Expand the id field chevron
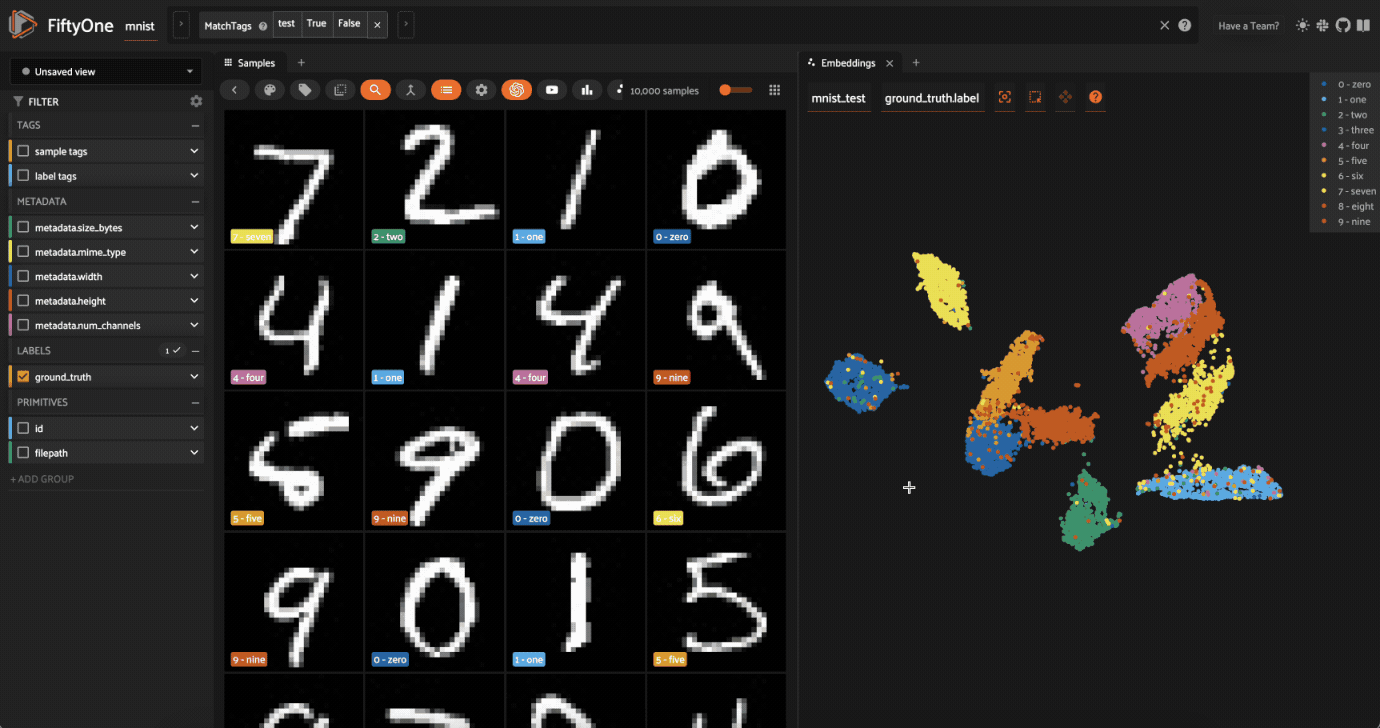 tap(194, 428)
